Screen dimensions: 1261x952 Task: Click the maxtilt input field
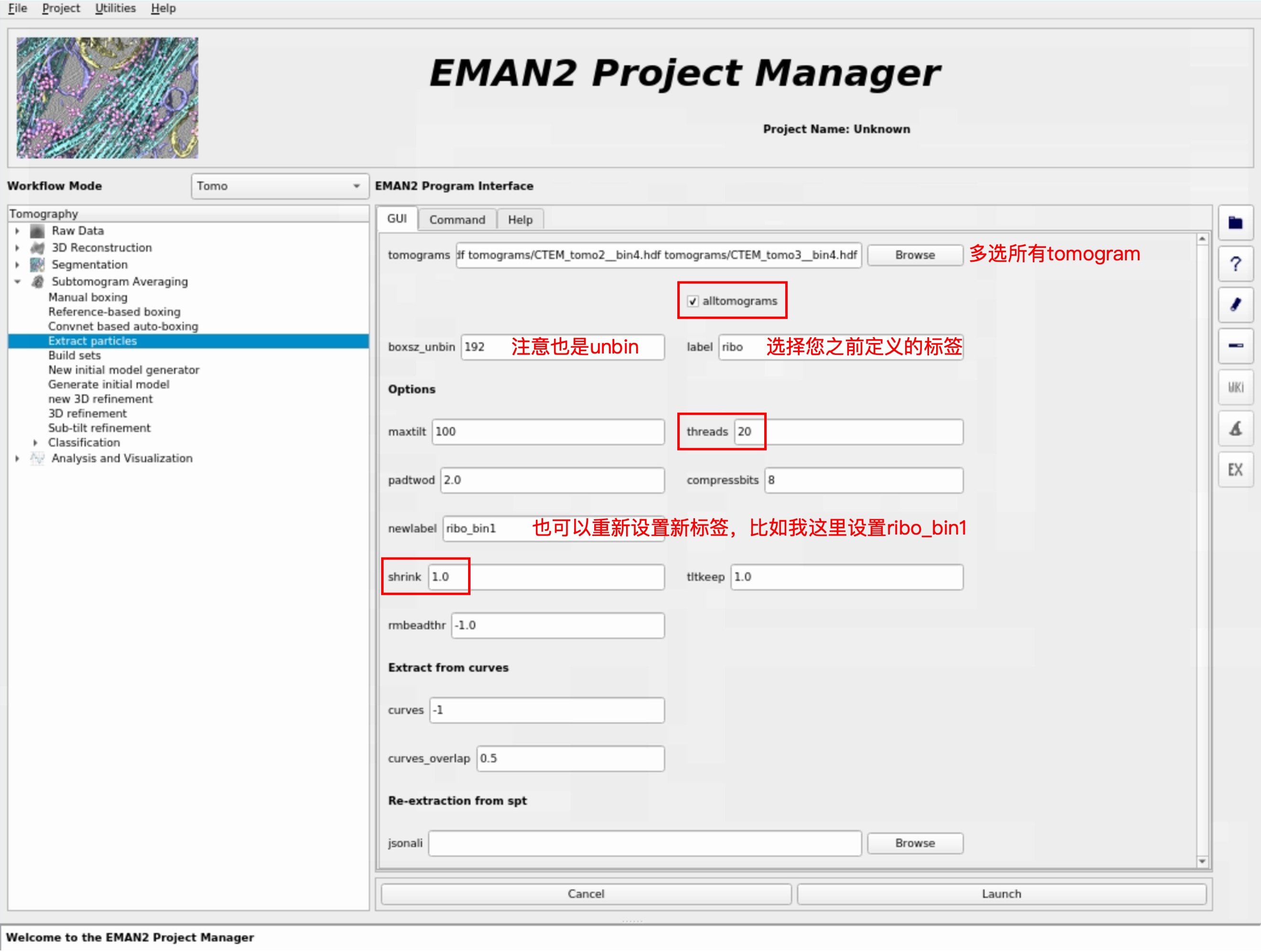click(548, 432)
